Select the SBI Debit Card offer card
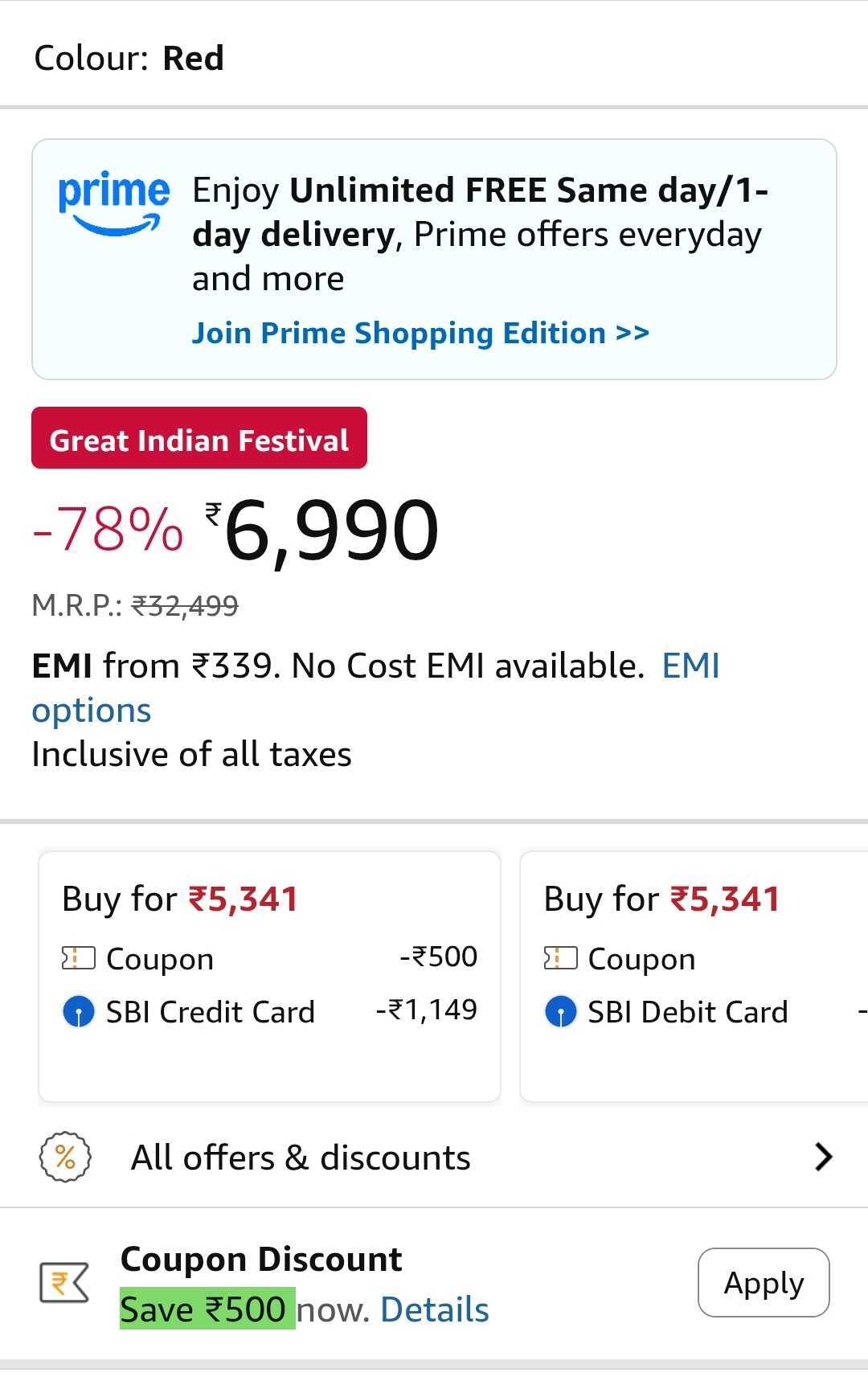Image resolution: width=868 pixels, height=1381 pixels. 693,976
